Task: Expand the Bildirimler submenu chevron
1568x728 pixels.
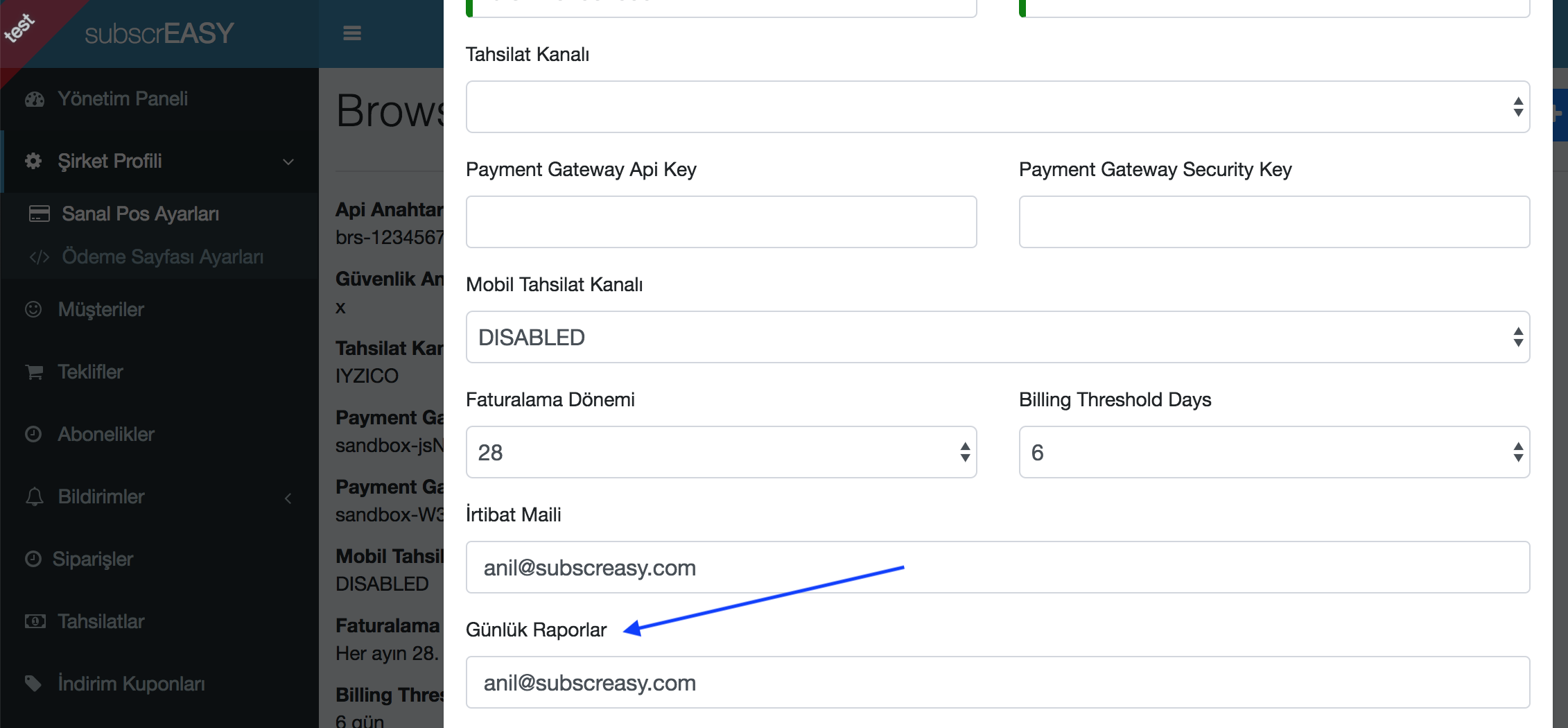Action: click(x=288, y=498)
